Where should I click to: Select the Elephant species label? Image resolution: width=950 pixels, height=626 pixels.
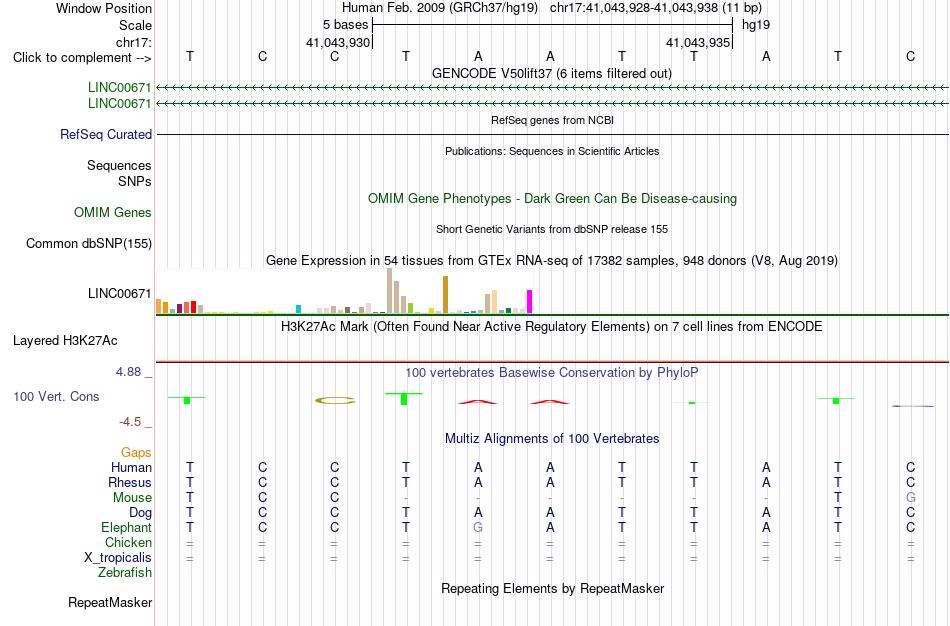coord(126,527)
